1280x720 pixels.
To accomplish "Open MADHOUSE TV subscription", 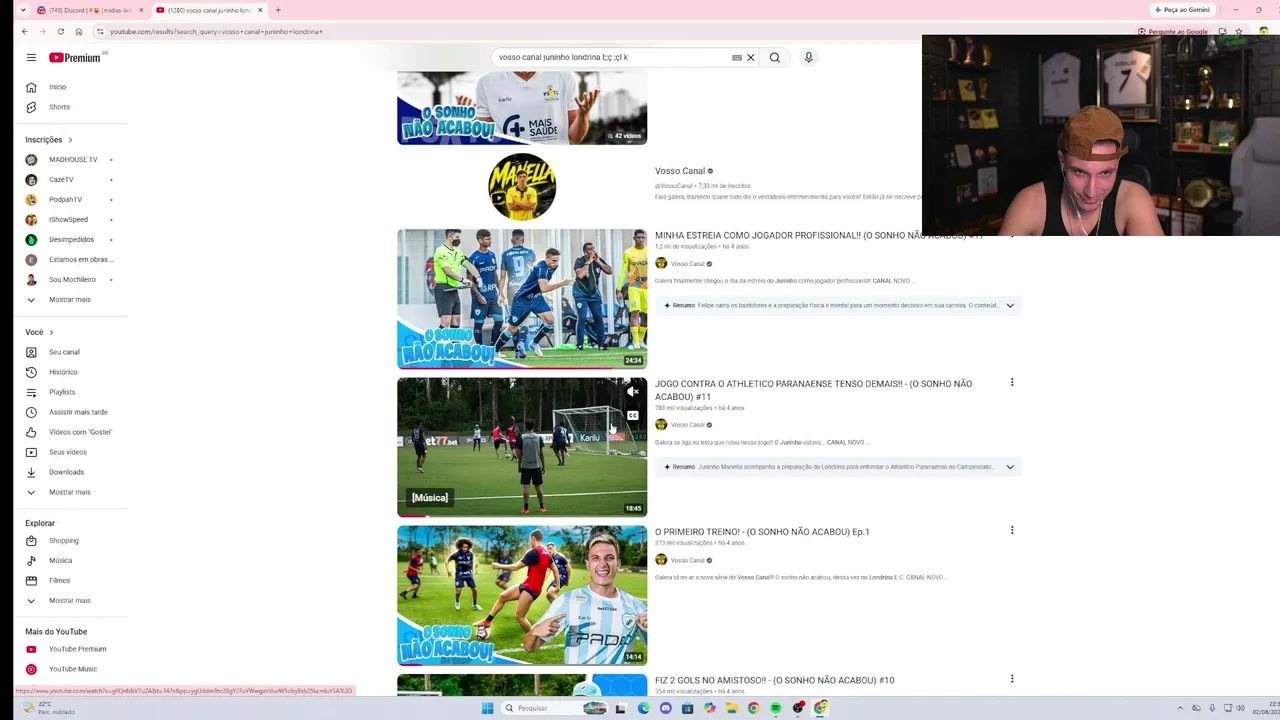I will (x=73, y=160).
